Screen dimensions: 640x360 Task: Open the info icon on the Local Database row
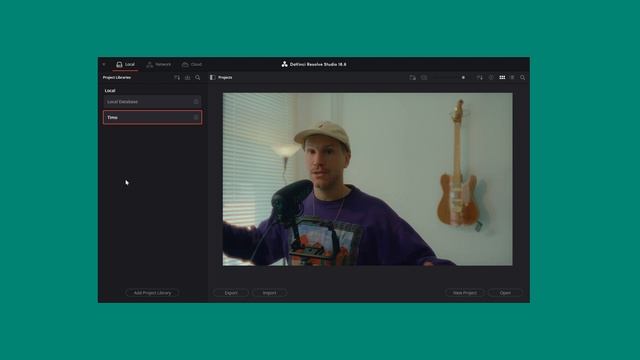[x=196, y=102]
